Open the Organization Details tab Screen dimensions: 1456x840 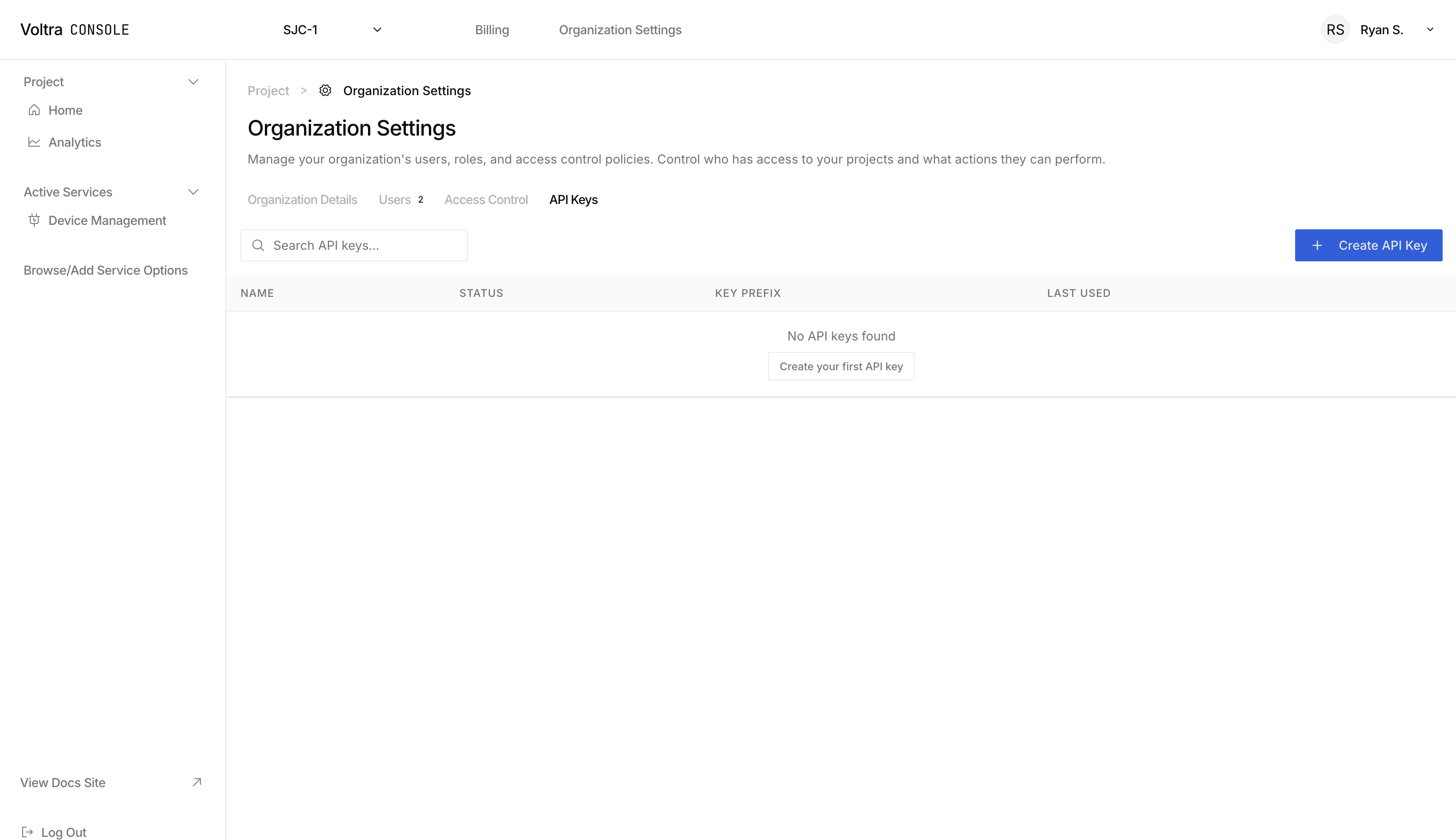(x=303, y=199)
